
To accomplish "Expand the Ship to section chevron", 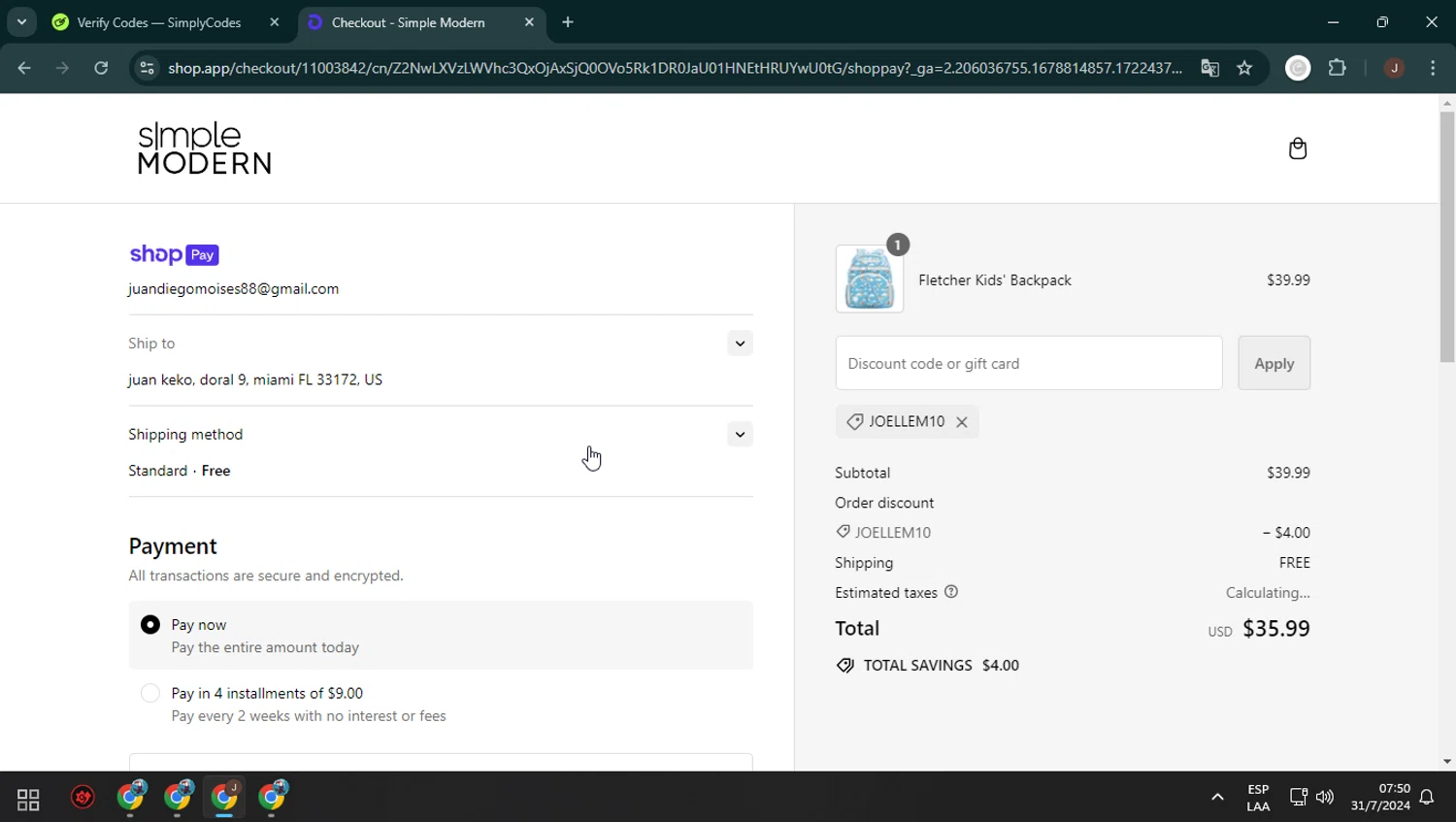I will pos(740,344).
